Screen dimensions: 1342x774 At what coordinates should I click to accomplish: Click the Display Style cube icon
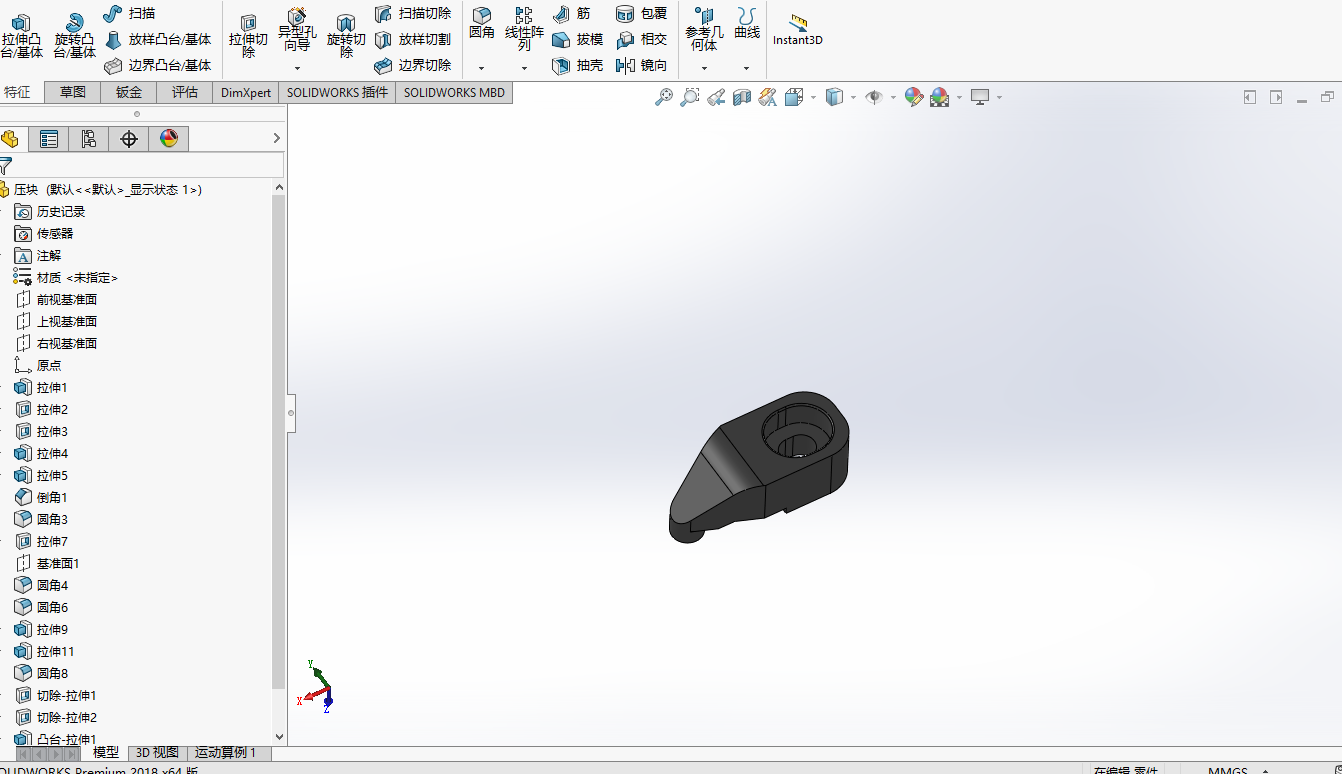pos(834,97)
